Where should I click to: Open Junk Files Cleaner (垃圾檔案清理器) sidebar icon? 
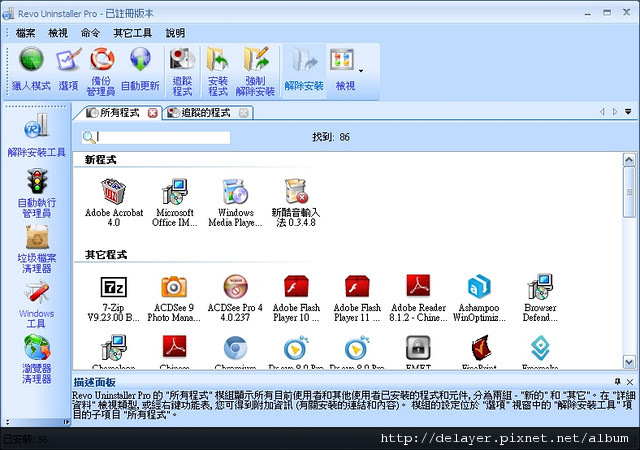37,249
